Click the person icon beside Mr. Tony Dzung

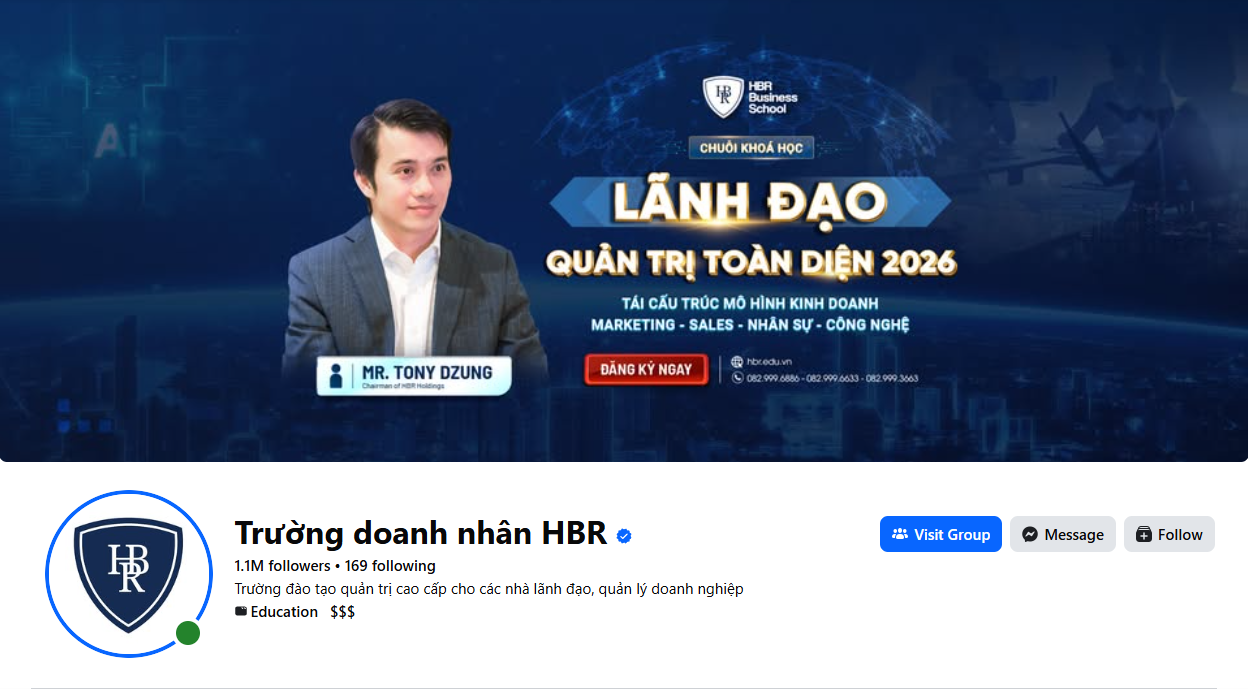click(x=337, y=375)
